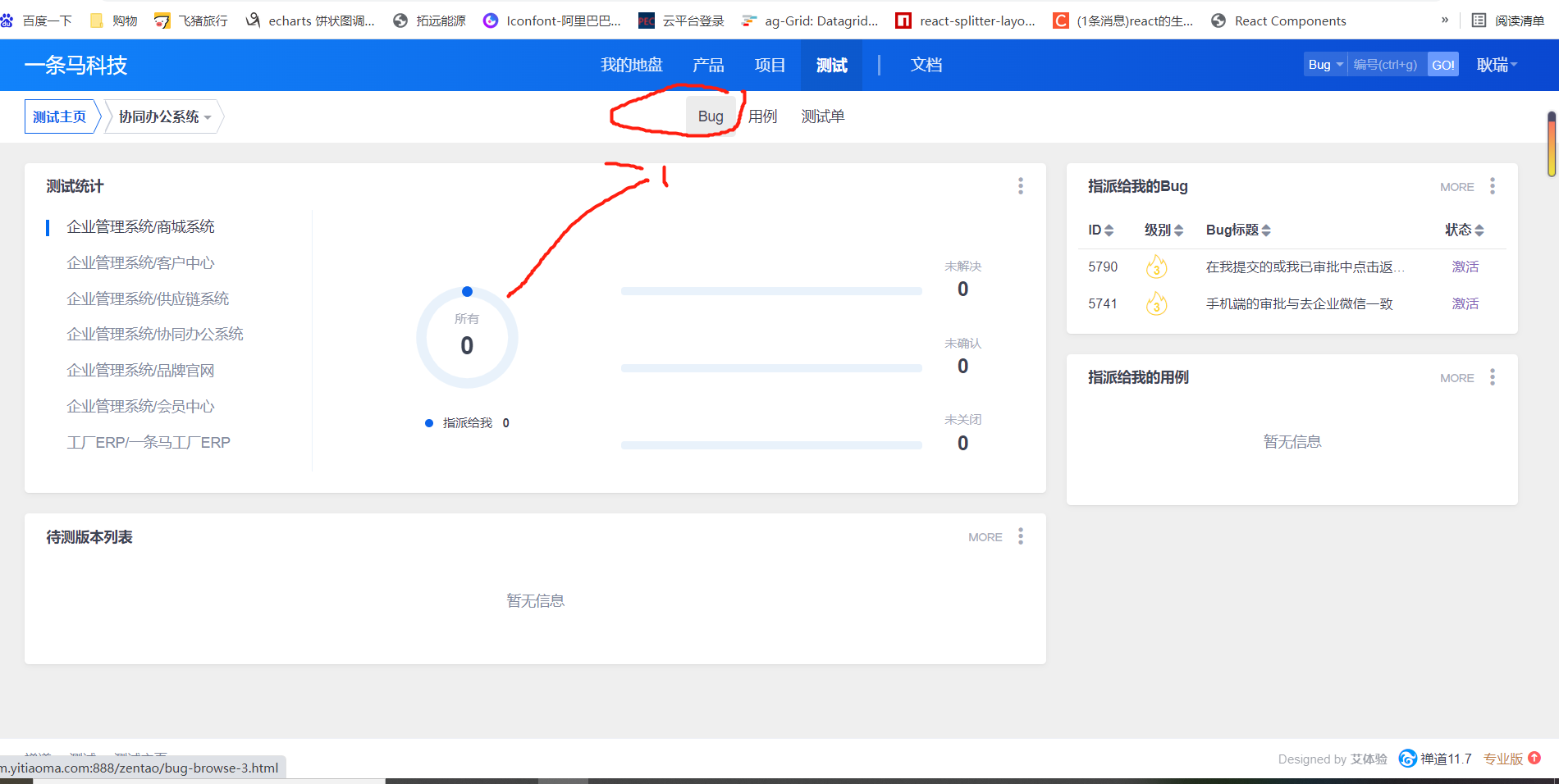Open the 耿瑞 user menu
The width and height of the screenshot is (1559, 784).
pos(1497,65)
